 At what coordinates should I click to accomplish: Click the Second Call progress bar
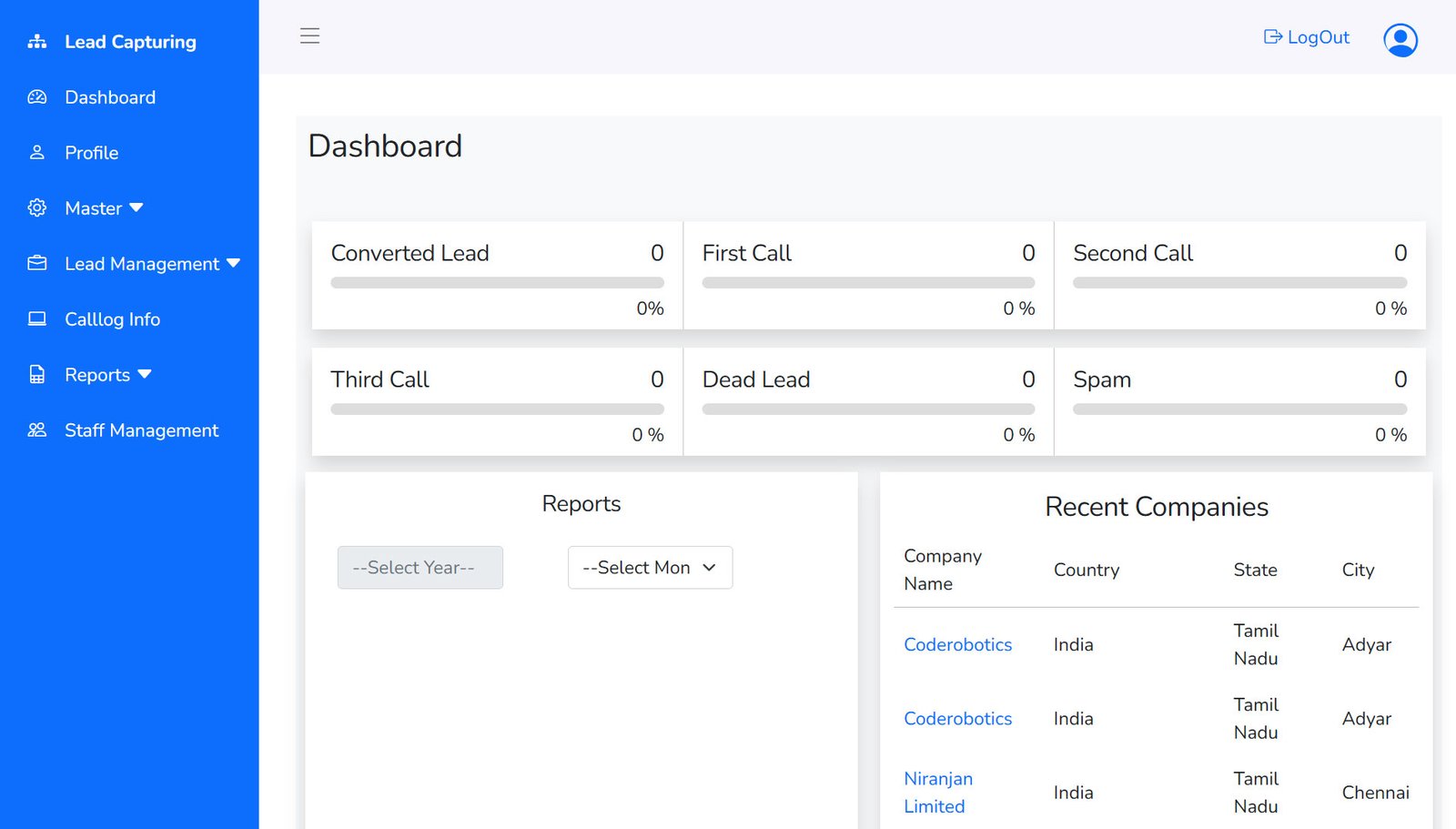[x=1240, y=283]
